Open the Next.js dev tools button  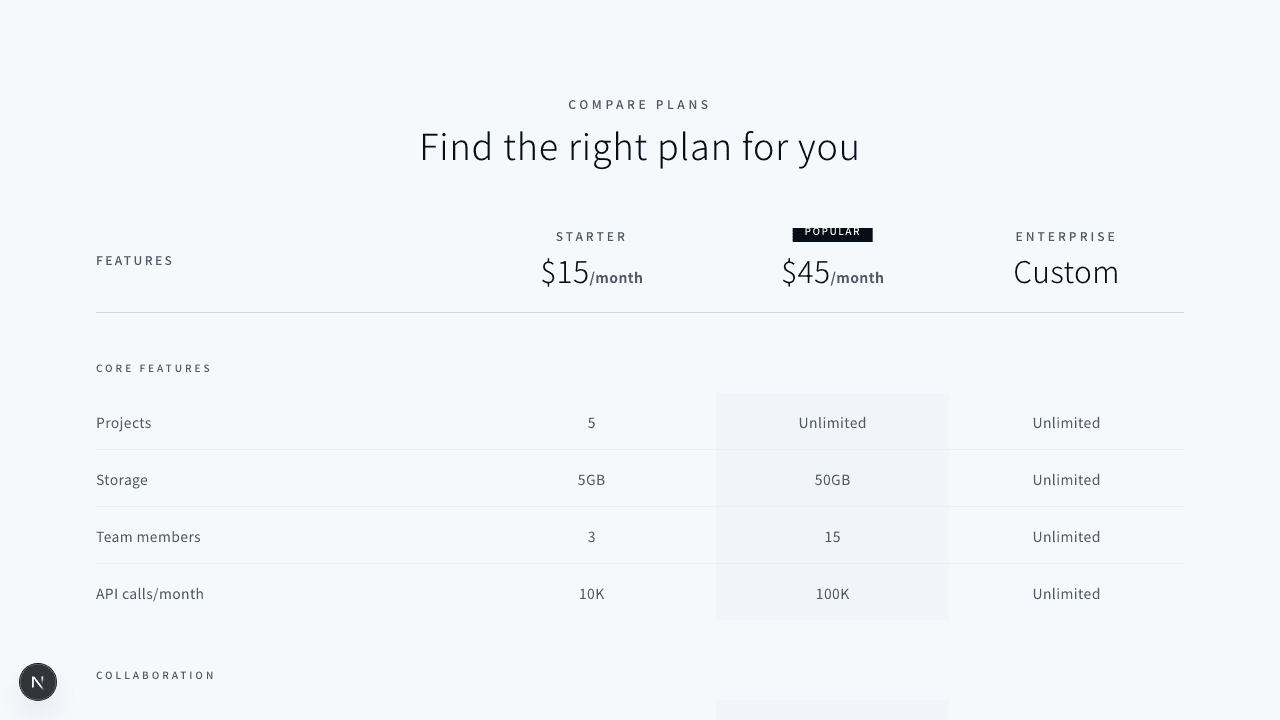[x=38, y=682]
